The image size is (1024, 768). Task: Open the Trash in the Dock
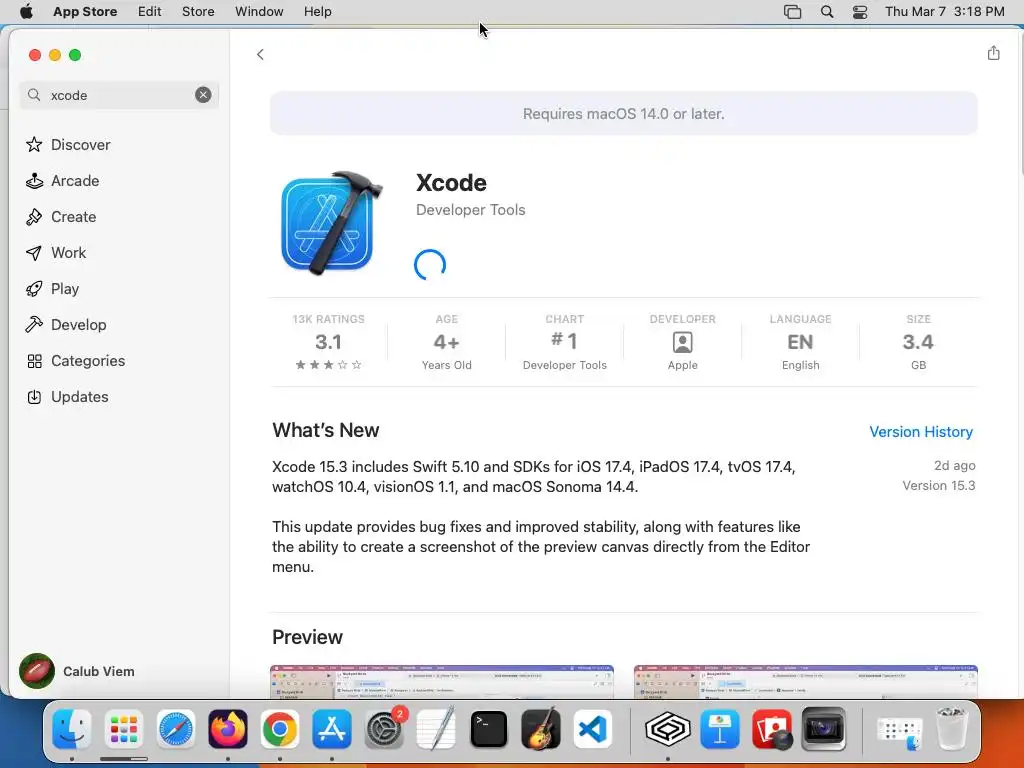(x=951, y=728)
